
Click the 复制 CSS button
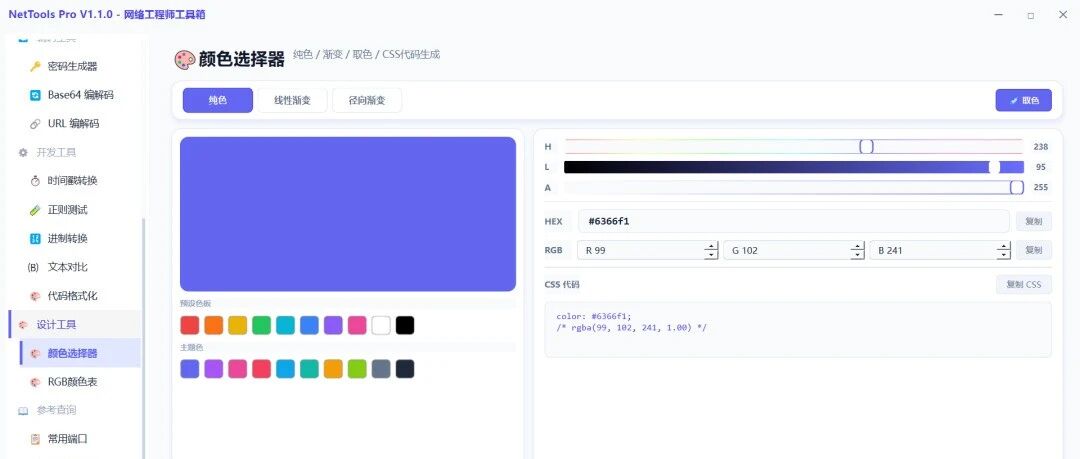[1024, 284]
